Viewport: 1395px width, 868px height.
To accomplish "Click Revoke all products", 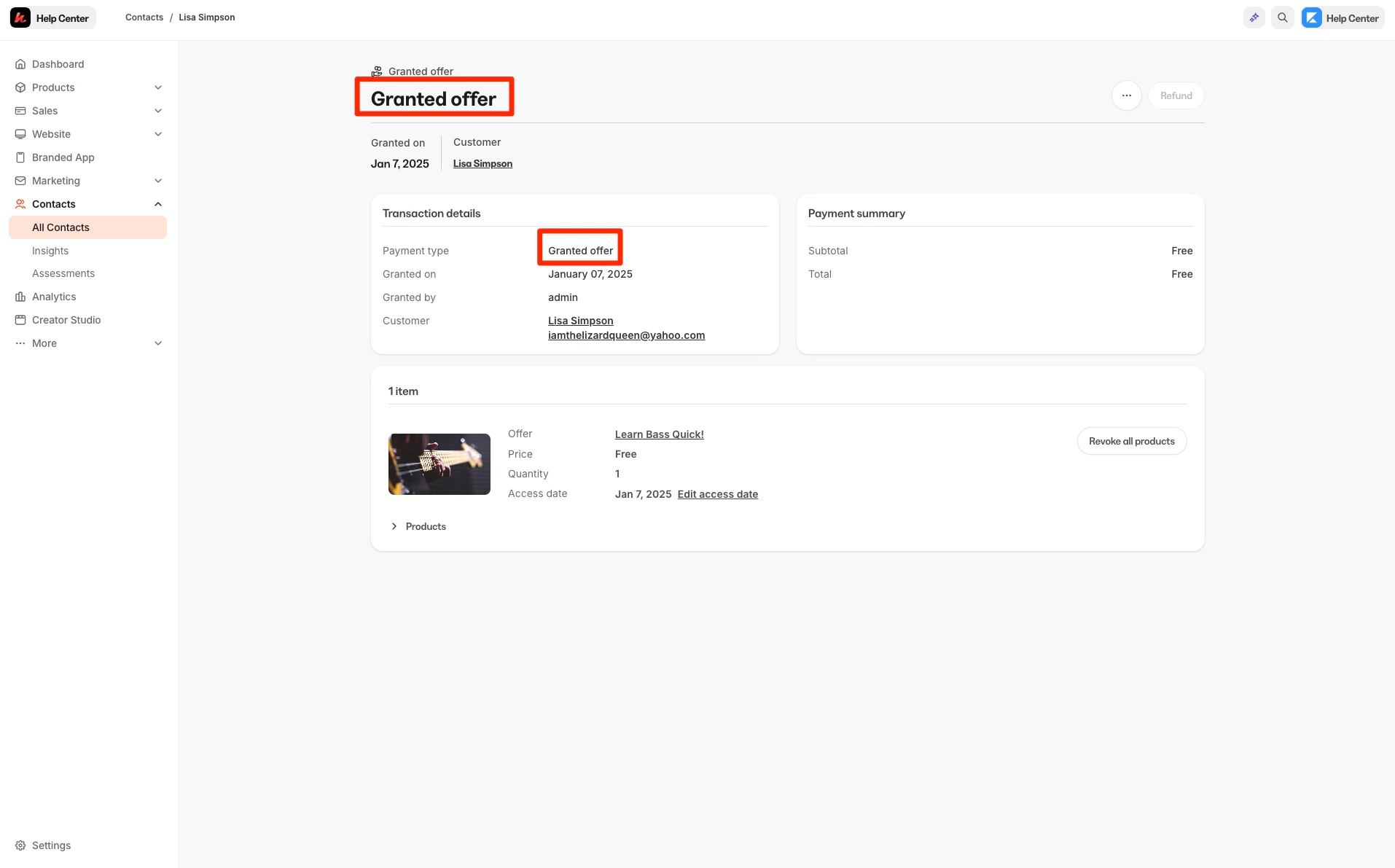I will pos(1131,441).
